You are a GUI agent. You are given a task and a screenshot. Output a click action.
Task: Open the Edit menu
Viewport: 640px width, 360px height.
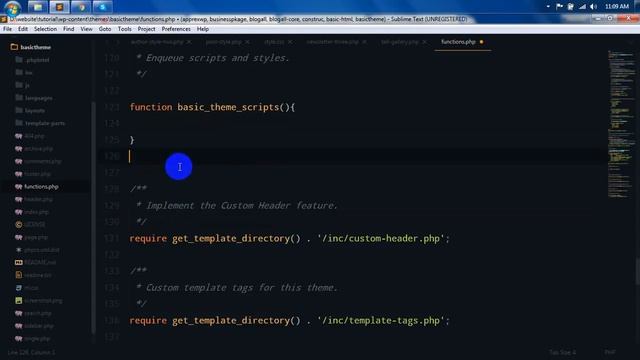point(23,29)
